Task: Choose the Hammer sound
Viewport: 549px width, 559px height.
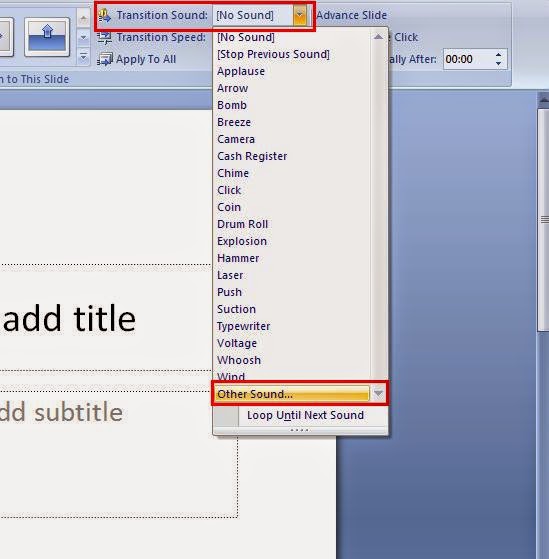Action: click(x=238, y=258)
